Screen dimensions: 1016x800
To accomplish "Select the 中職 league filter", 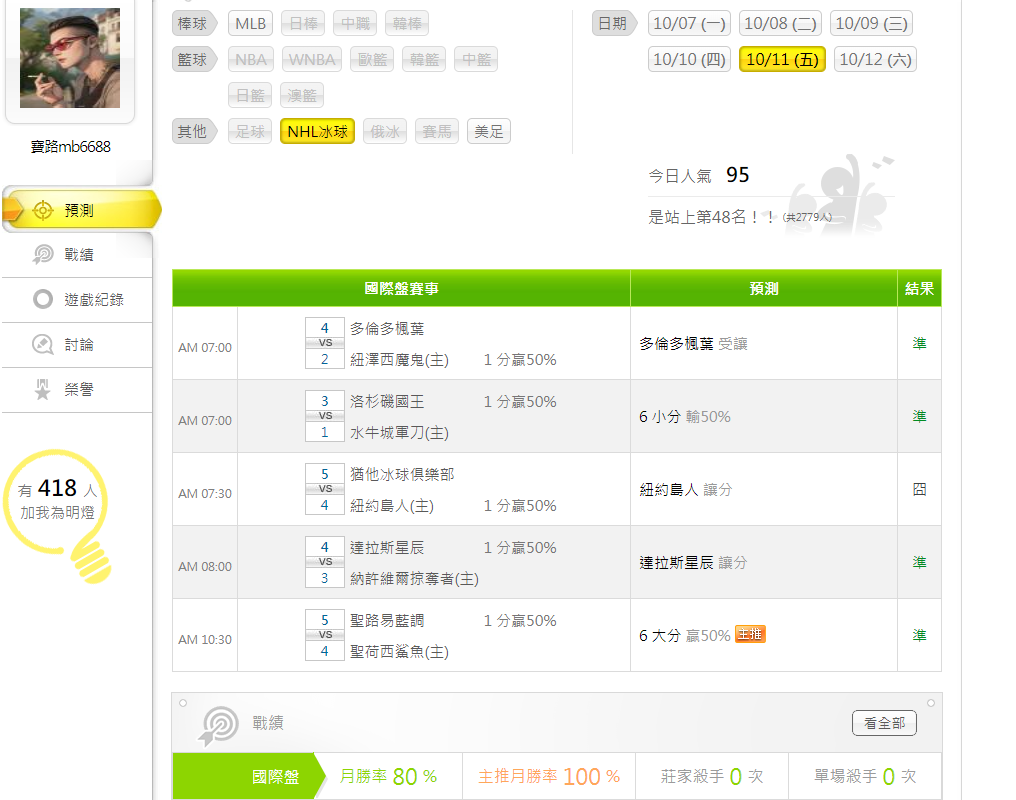I will tap(355, 23).
